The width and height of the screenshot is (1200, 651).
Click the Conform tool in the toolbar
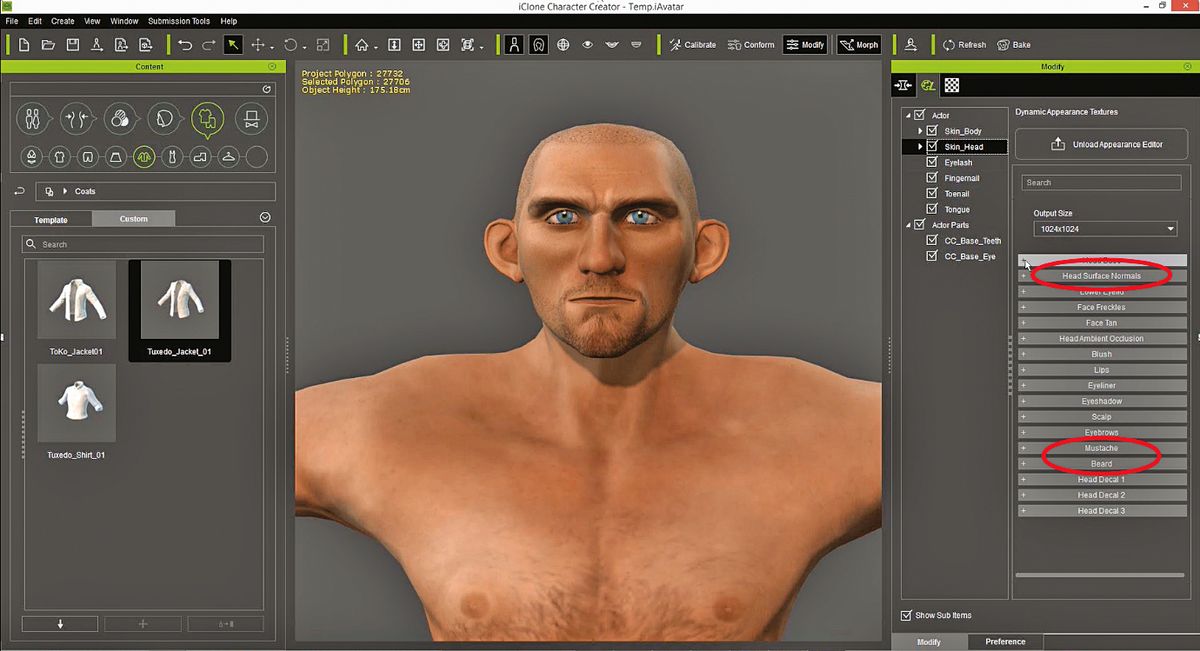click(x=751, y=44)
